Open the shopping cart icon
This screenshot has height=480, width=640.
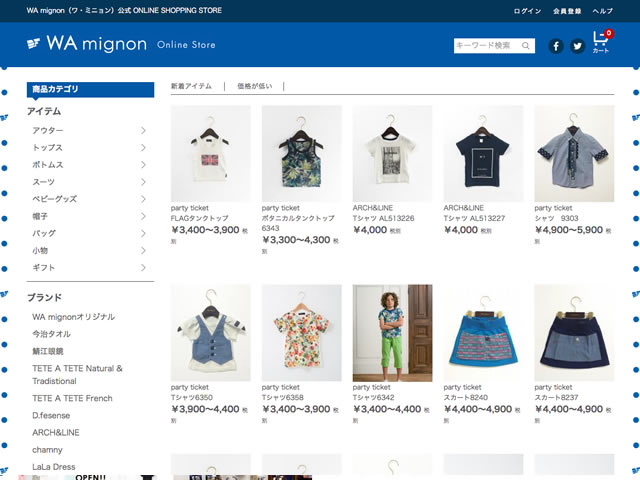click(601, 42)
